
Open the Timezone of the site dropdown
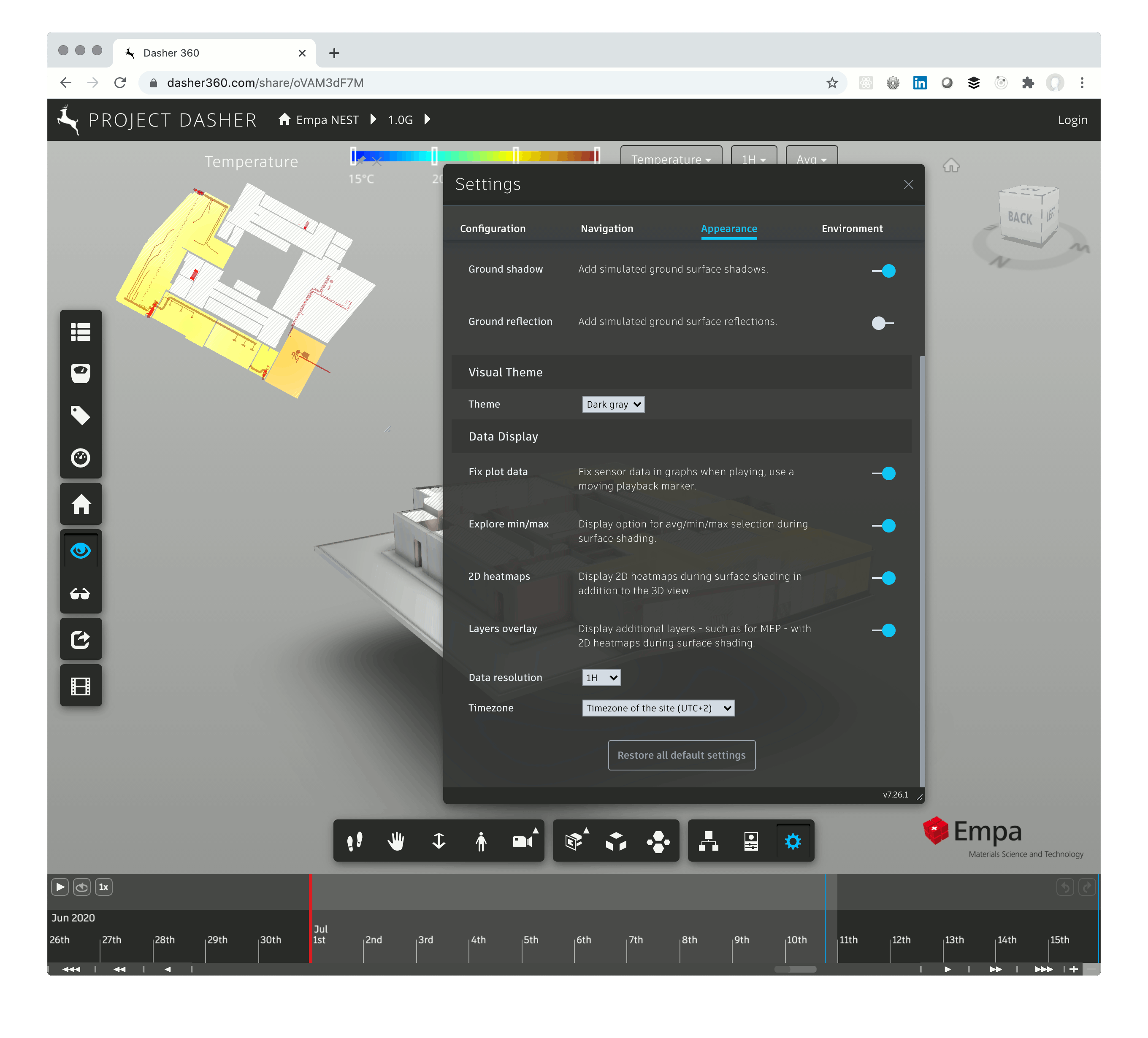(x=658, y=708)
